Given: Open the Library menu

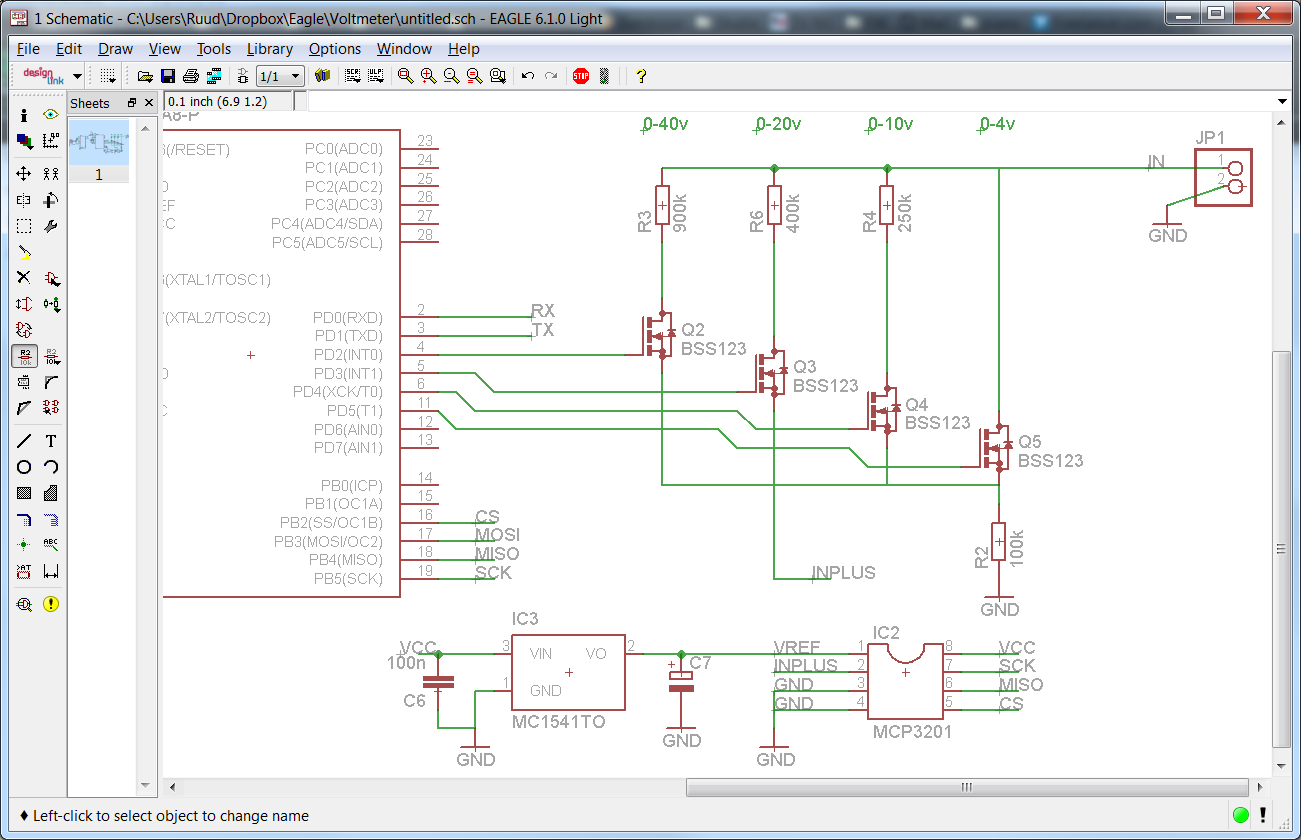Looking at the screenshot, I should pyautogui.click(x=268, y=48).
